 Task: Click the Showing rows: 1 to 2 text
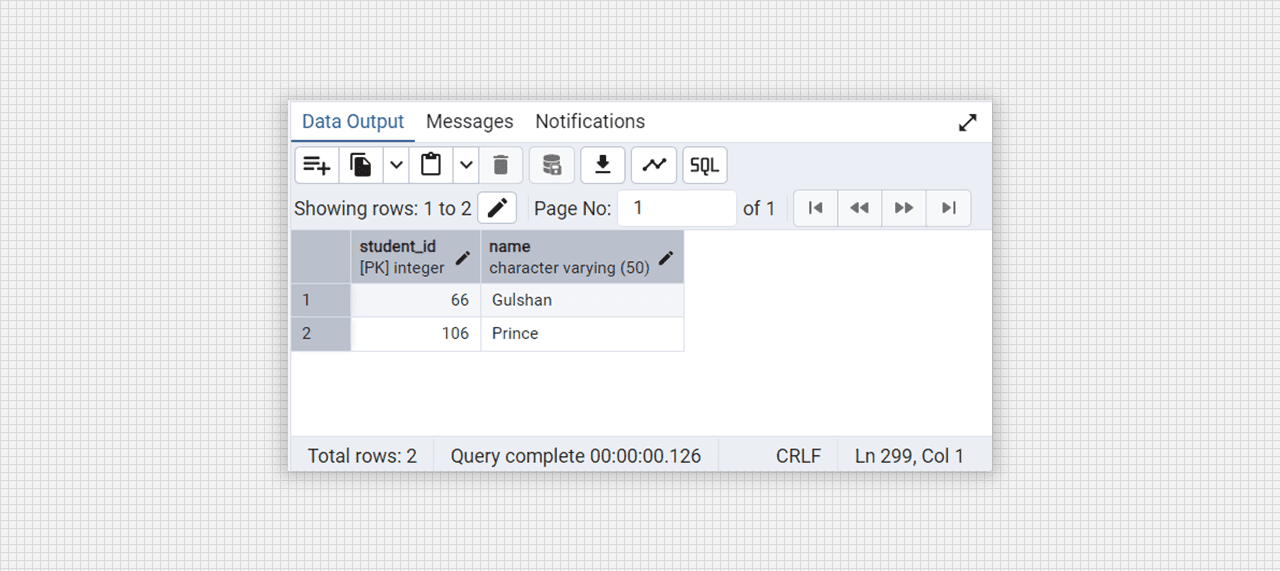click(383, 208)
